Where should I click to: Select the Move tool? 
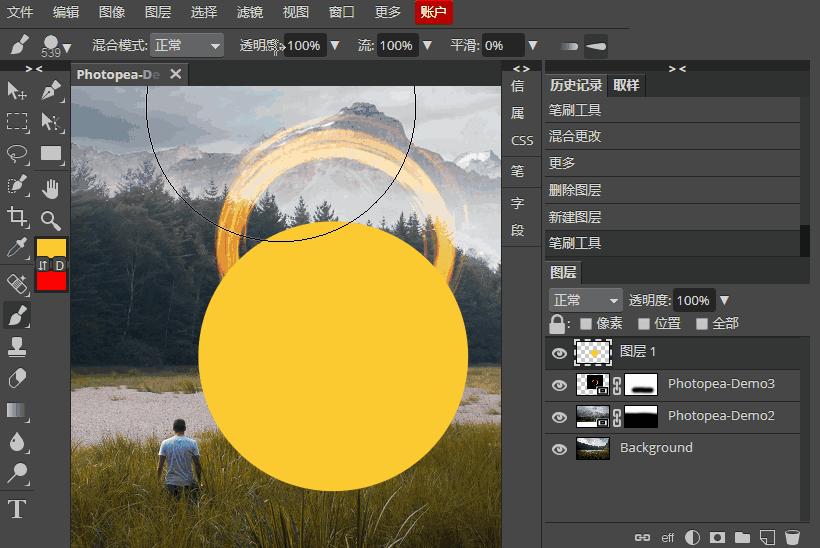[x=17, y=91]
